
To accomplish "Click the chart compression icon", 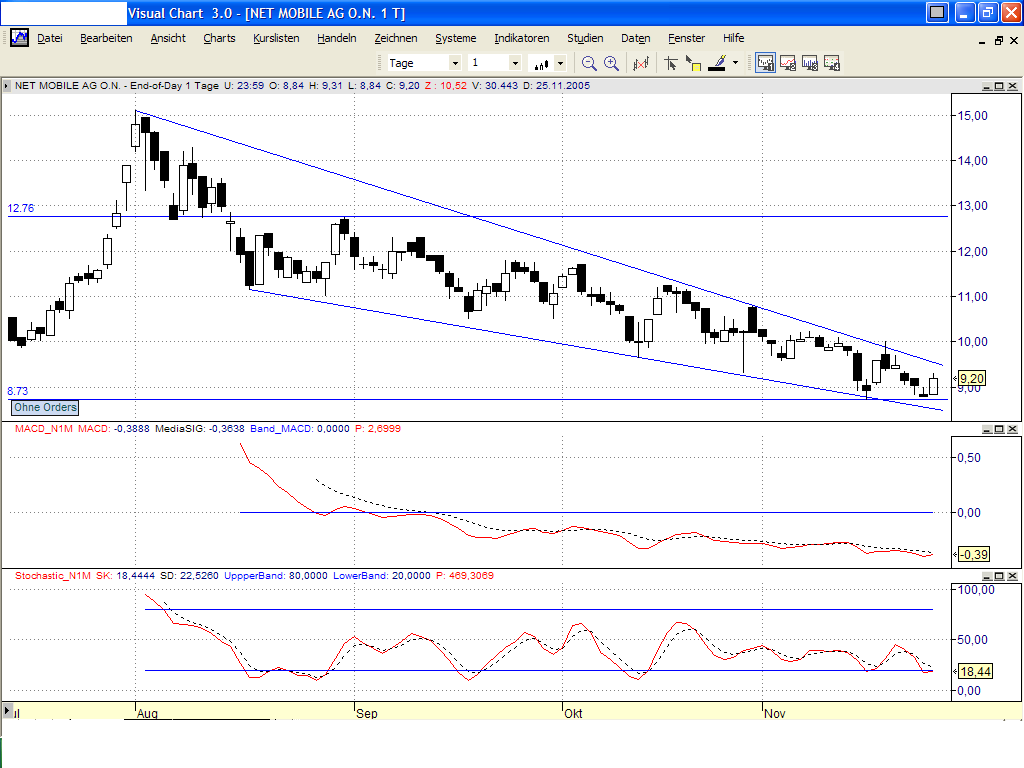I will pyautogui.click(x=641, y=62).
